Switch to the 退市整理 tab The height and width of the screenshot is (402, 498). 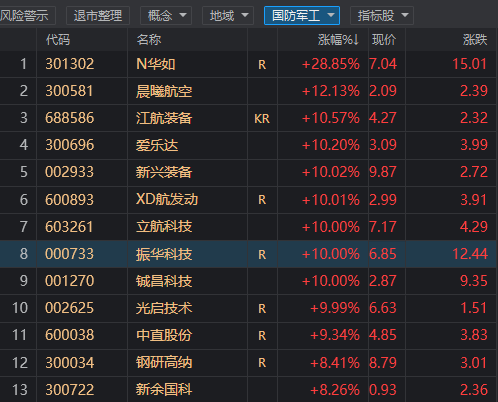point(98,15)
